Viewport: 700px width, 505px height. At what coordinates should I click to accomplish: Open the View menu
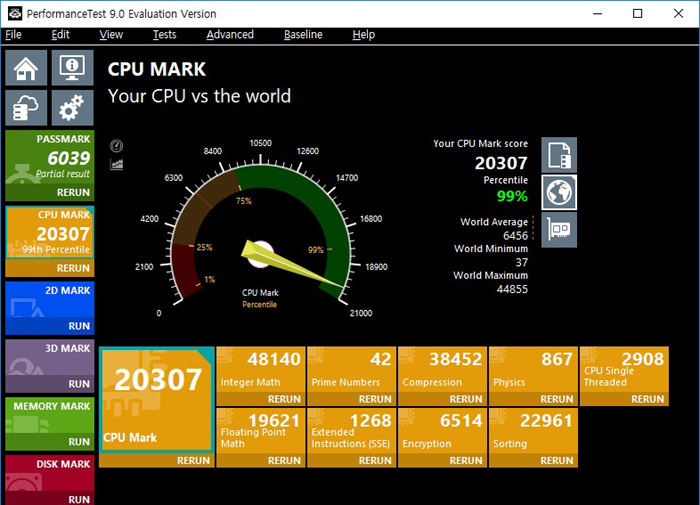[x=111, y=35]
